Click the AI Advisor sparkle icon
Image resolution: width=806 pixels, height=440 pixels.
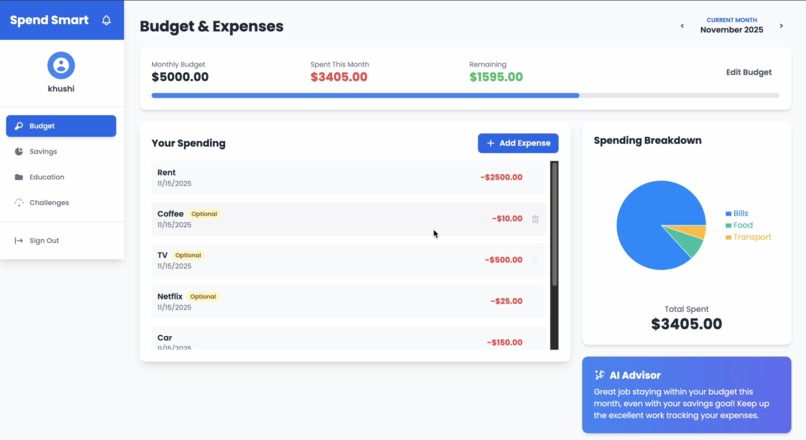coord(599,375)
